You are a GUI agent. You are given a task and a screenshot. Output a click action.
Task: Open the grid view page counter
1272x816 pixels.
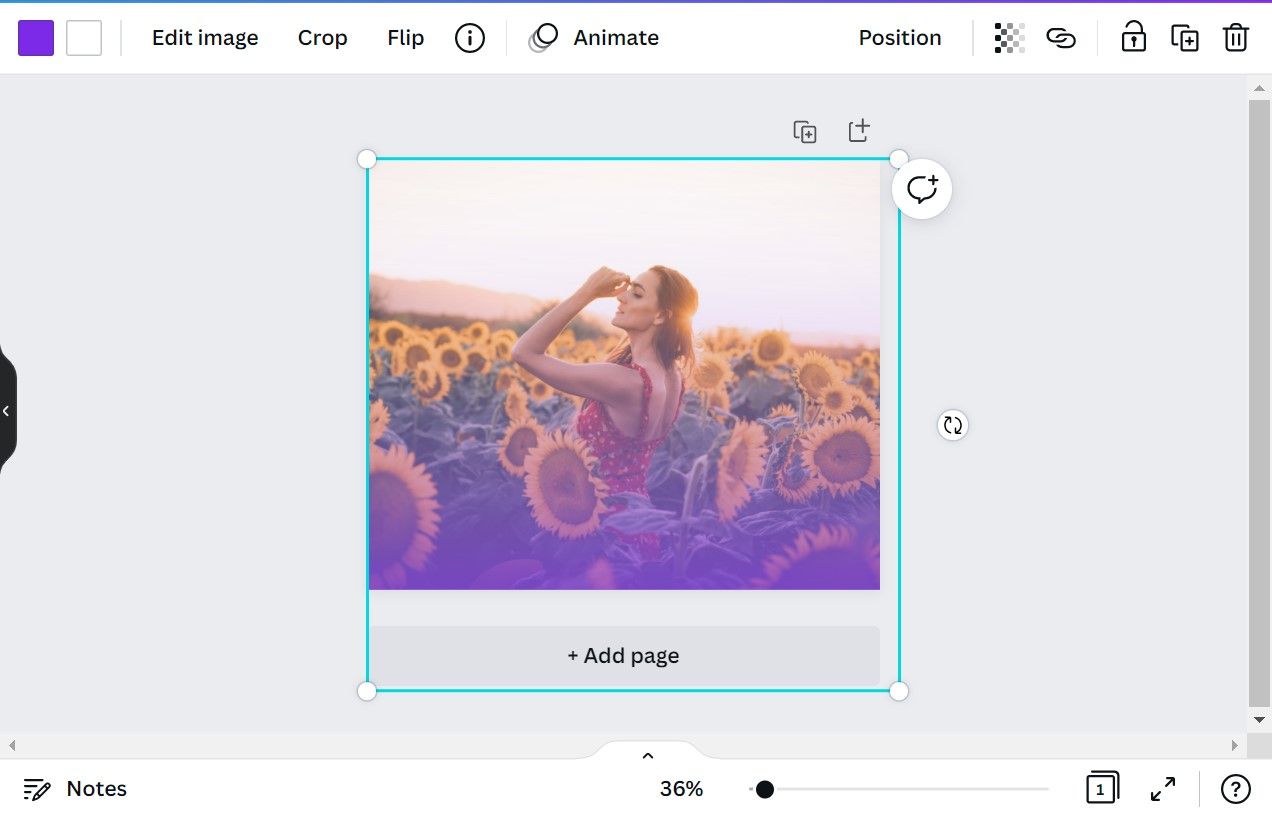pos(1101,789)
